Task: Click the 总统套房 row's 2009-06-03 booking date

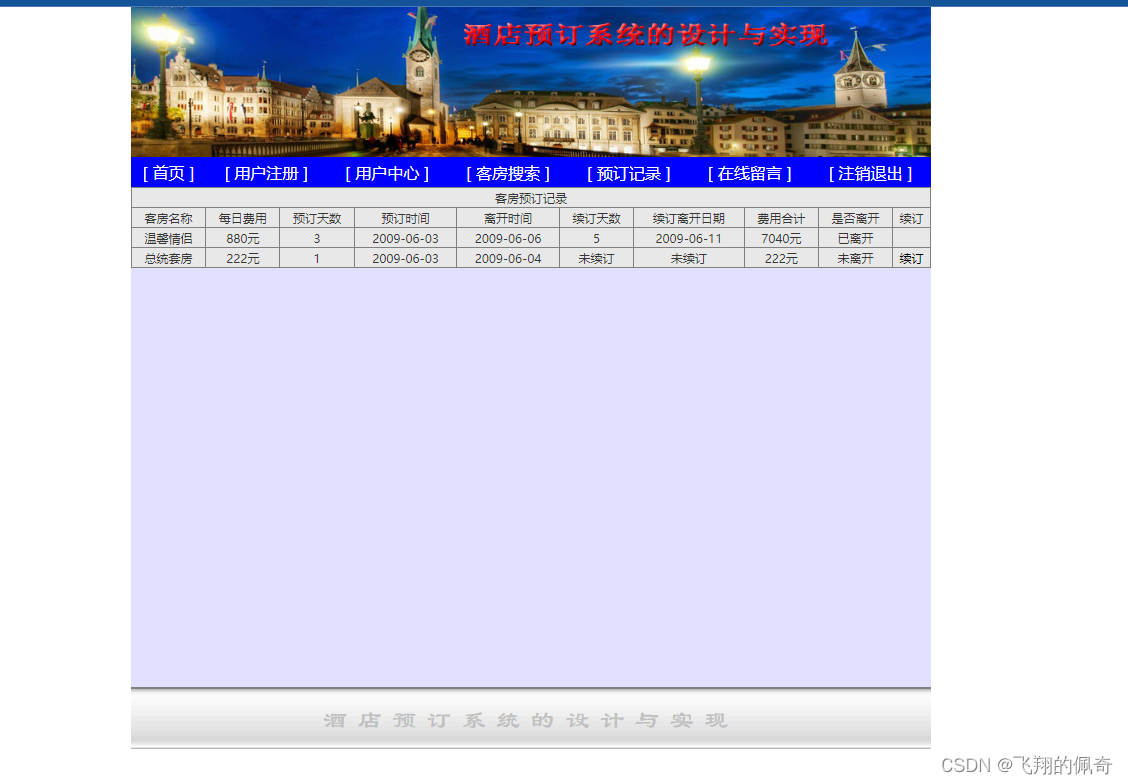Action: [406, 258]
